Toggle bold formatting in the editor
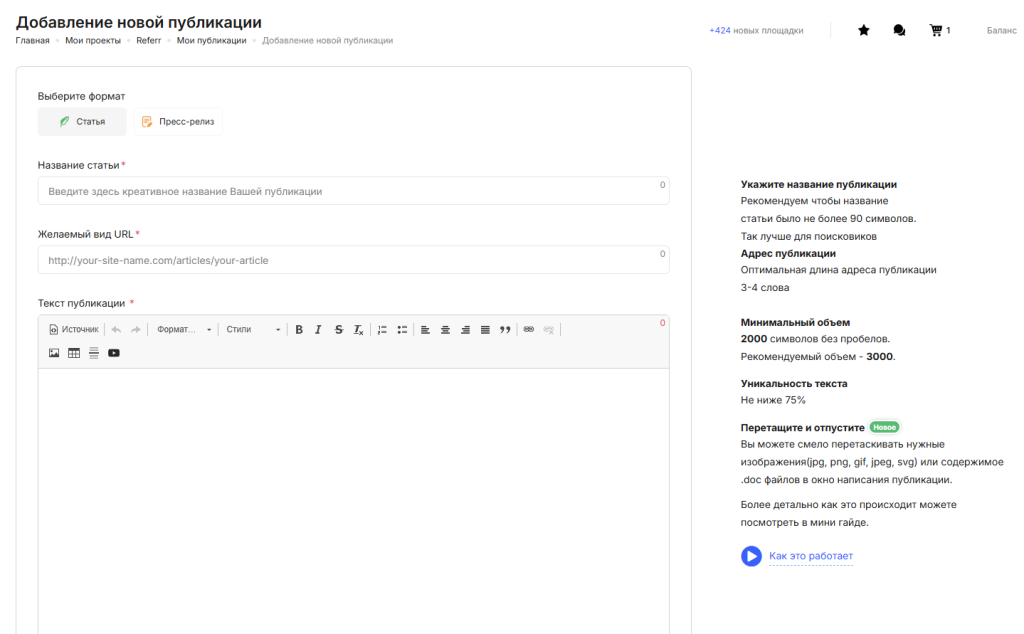The height and width of the screenshot is (634, 1024). pos(299,329)
